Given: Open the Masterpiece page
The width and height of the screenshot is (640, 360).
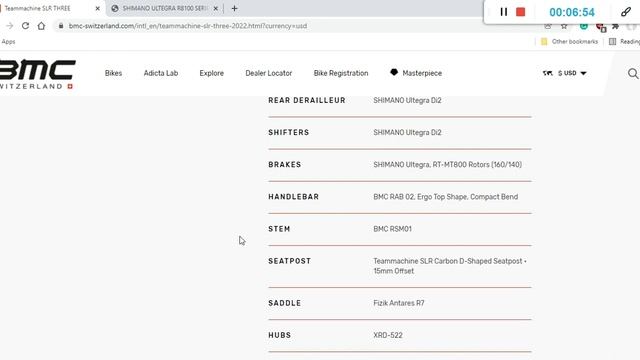Looking at the screenshot, I should pos(422,73).
